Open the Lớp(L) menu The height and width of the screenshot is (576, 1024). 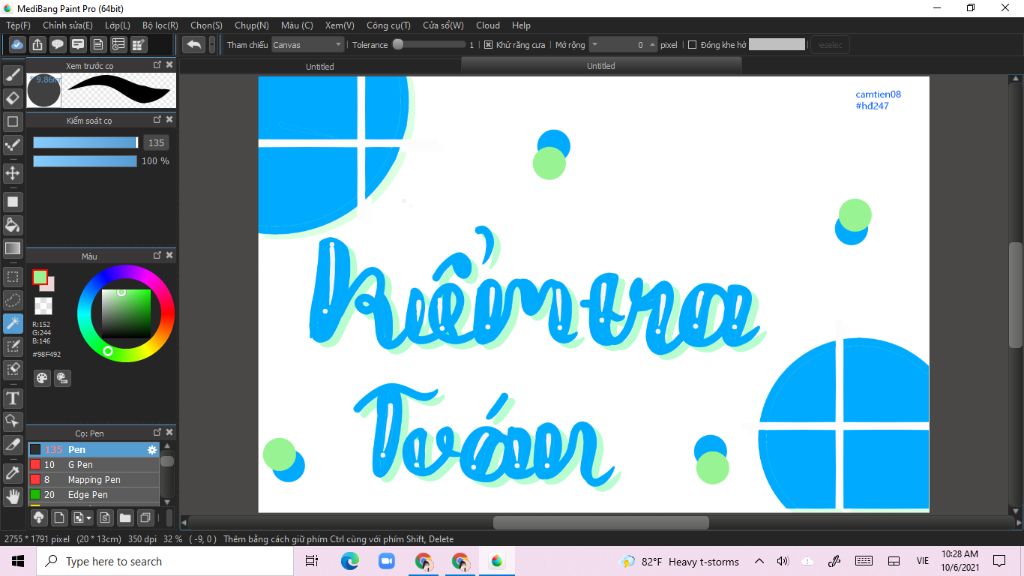(118, 25)
